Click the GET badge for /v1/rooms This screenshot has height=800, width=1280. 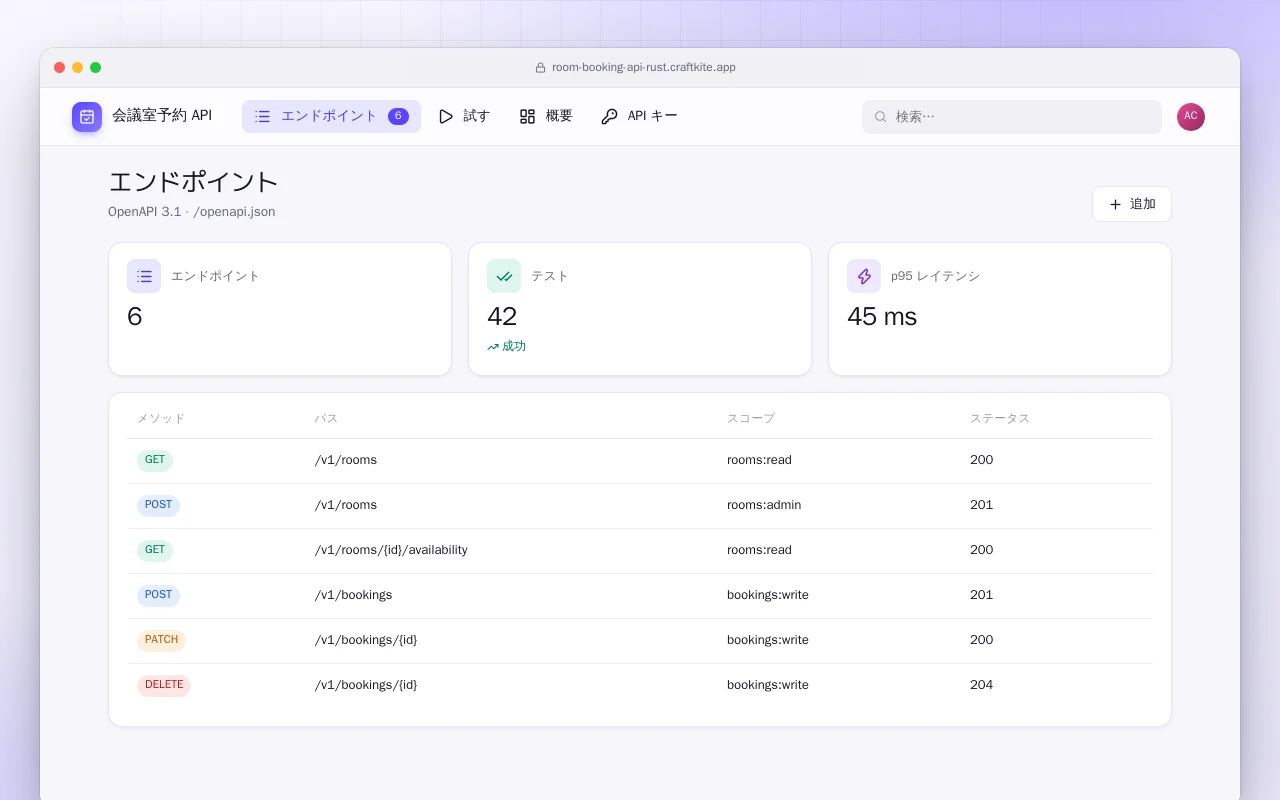click(155, 460)
